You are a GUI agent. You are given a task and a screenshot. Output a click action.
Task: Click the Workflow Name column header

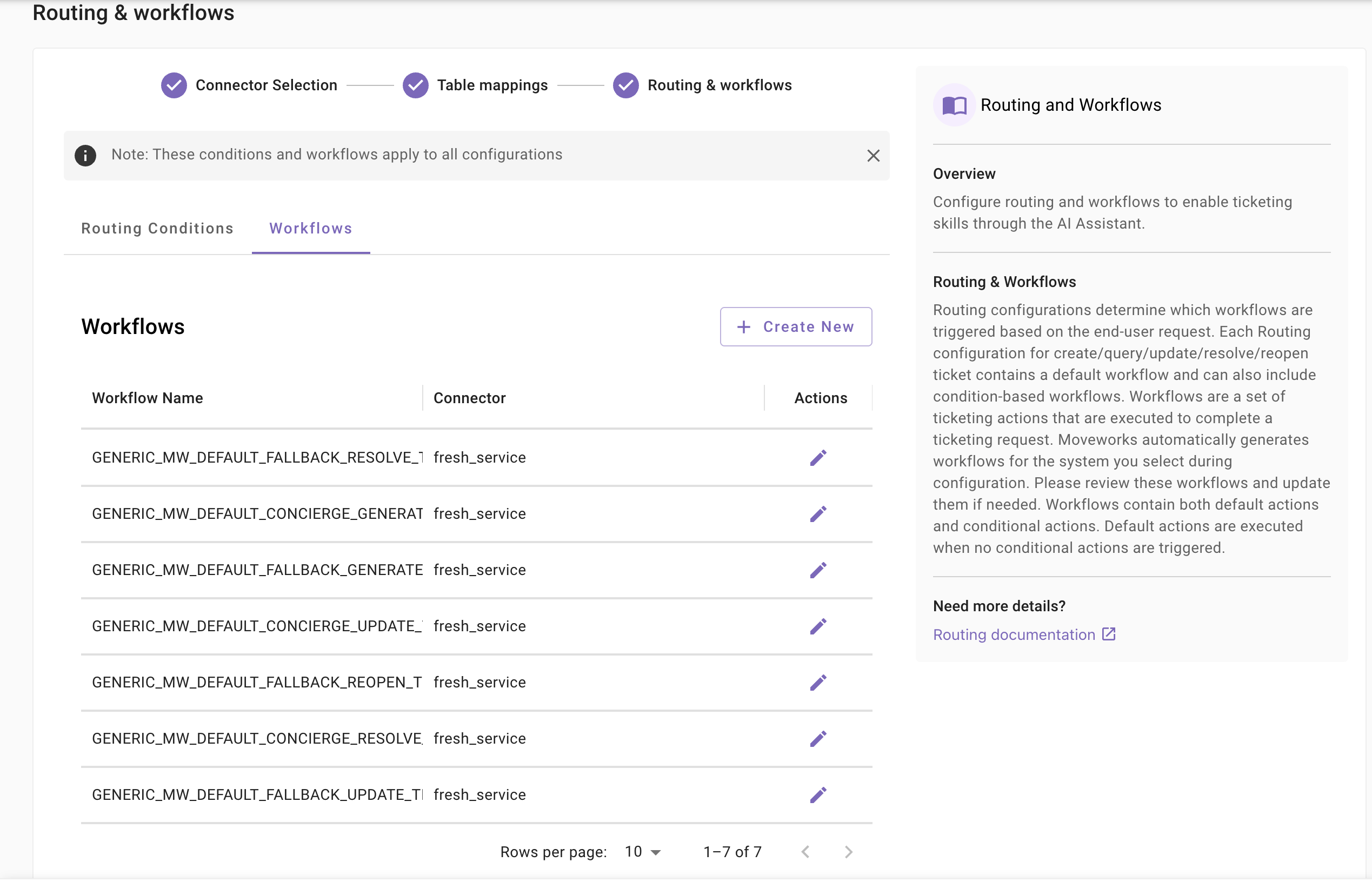click(147, 398)
